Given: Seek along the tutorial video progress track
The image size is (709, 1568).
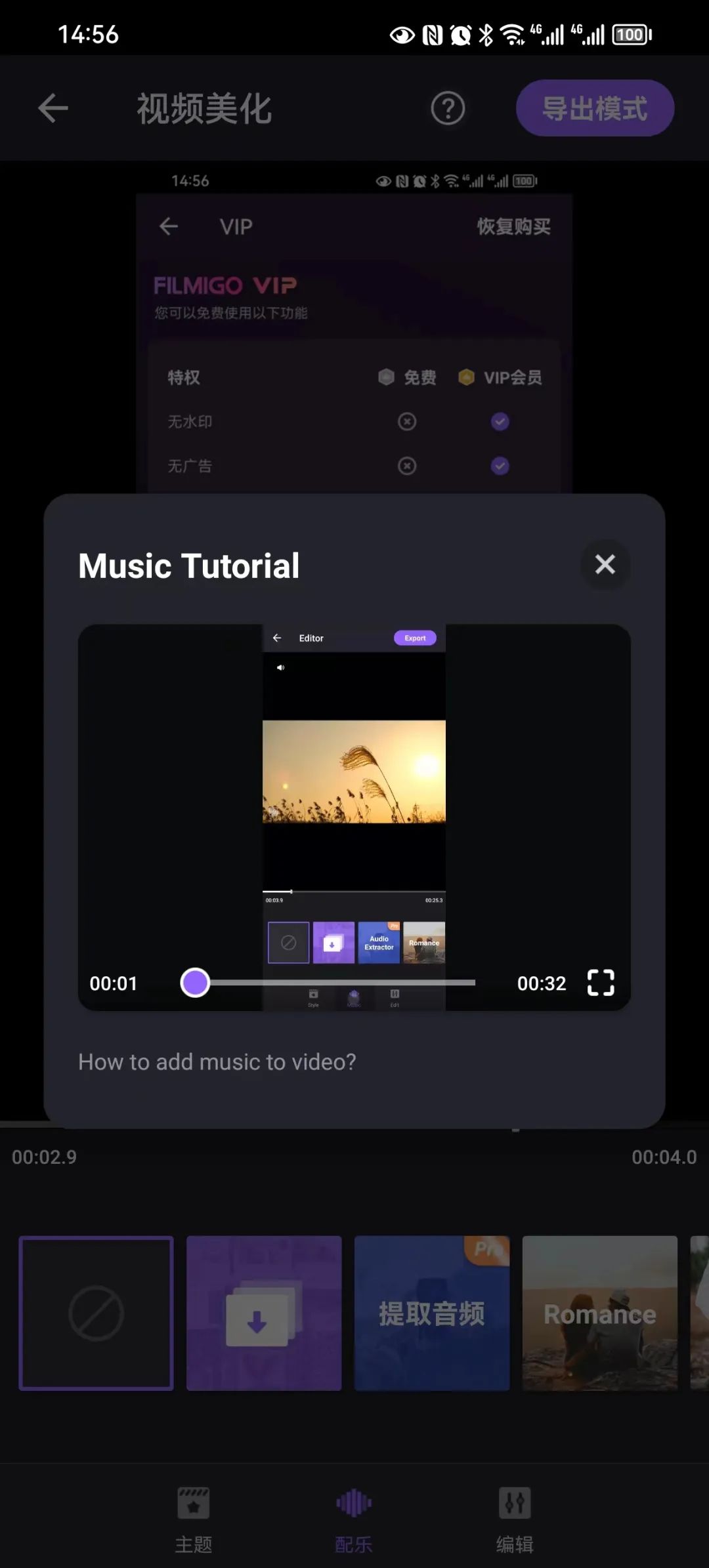Looking at the screenshot, I should tap(335, 983).
